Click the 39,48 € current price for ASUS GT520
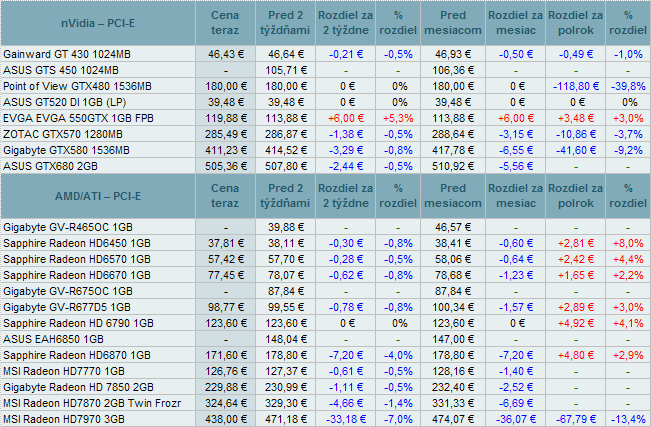 [x=226, y=102]
